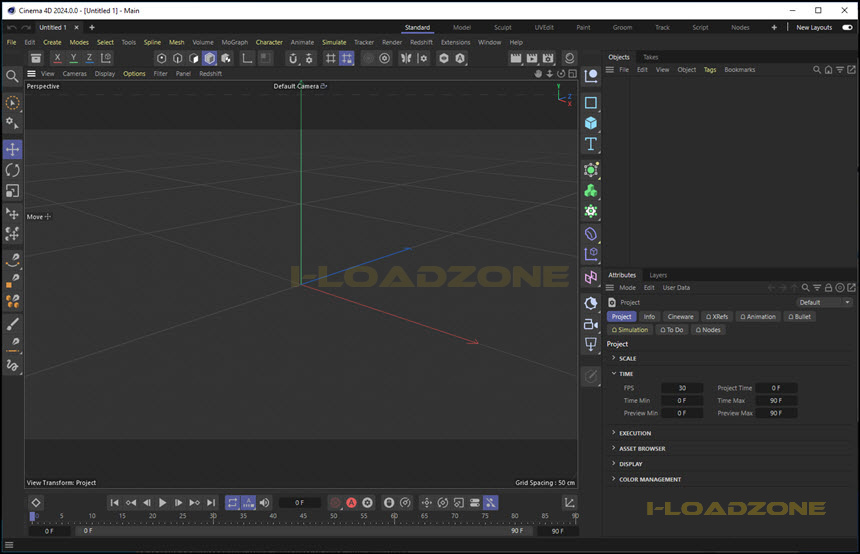Click the keyframe diamond icon

(36, 502)
